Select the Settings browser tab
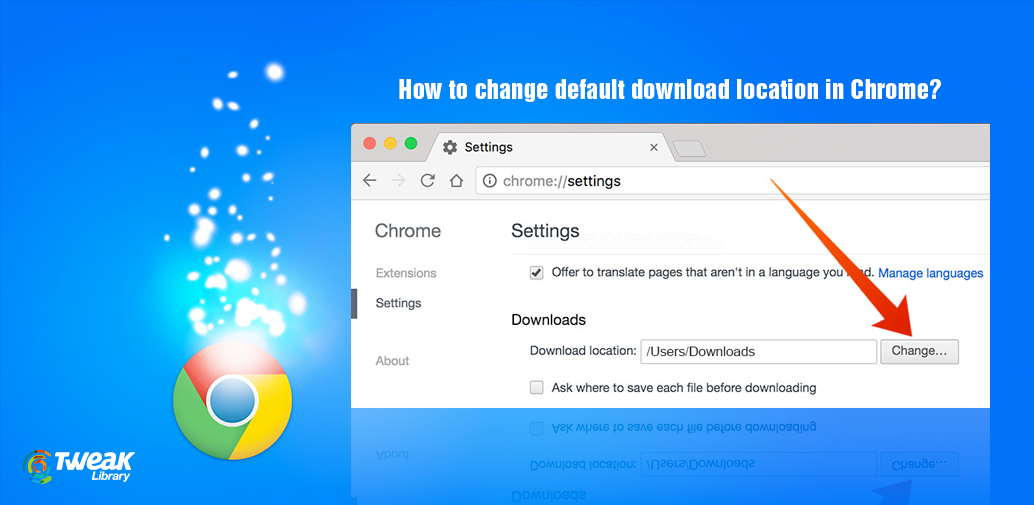 551,147
